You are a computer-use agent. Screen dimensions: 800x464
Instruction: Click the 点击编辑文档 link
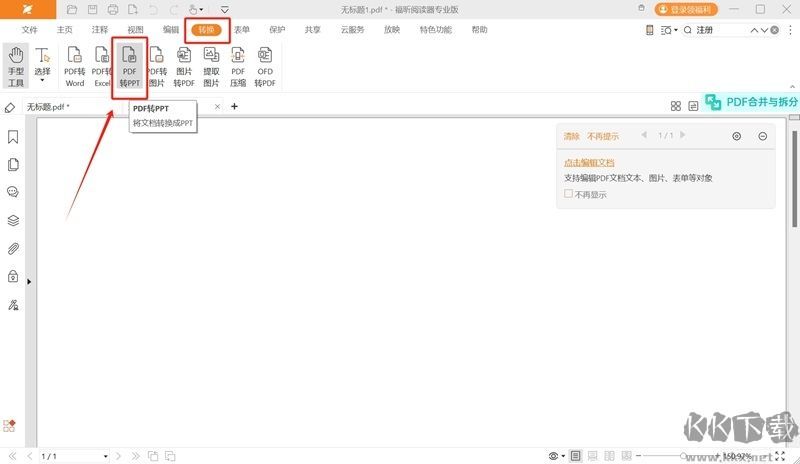point(589,162)
